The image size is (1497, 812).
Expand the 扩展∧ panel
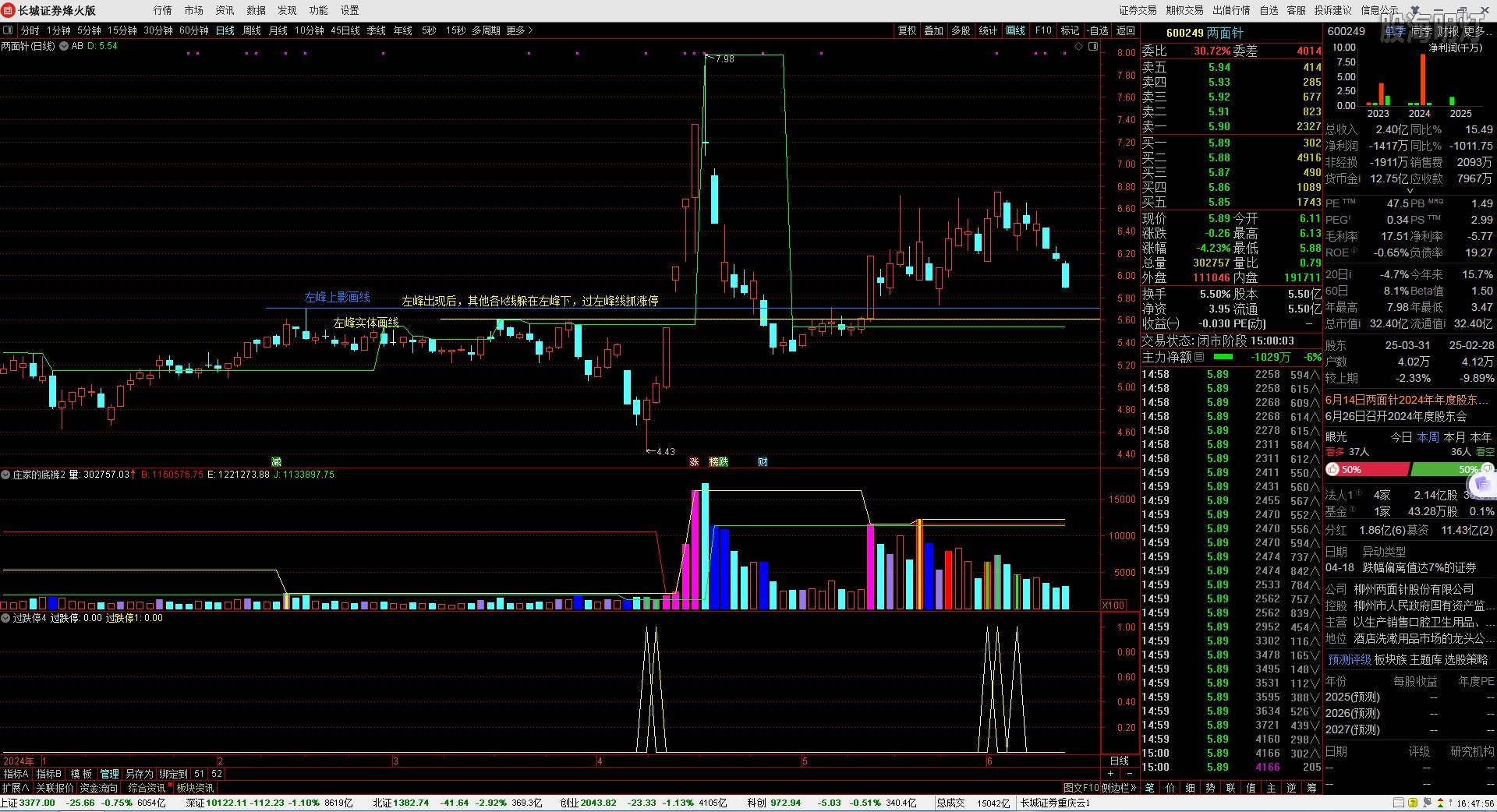[x=15, y=788]
